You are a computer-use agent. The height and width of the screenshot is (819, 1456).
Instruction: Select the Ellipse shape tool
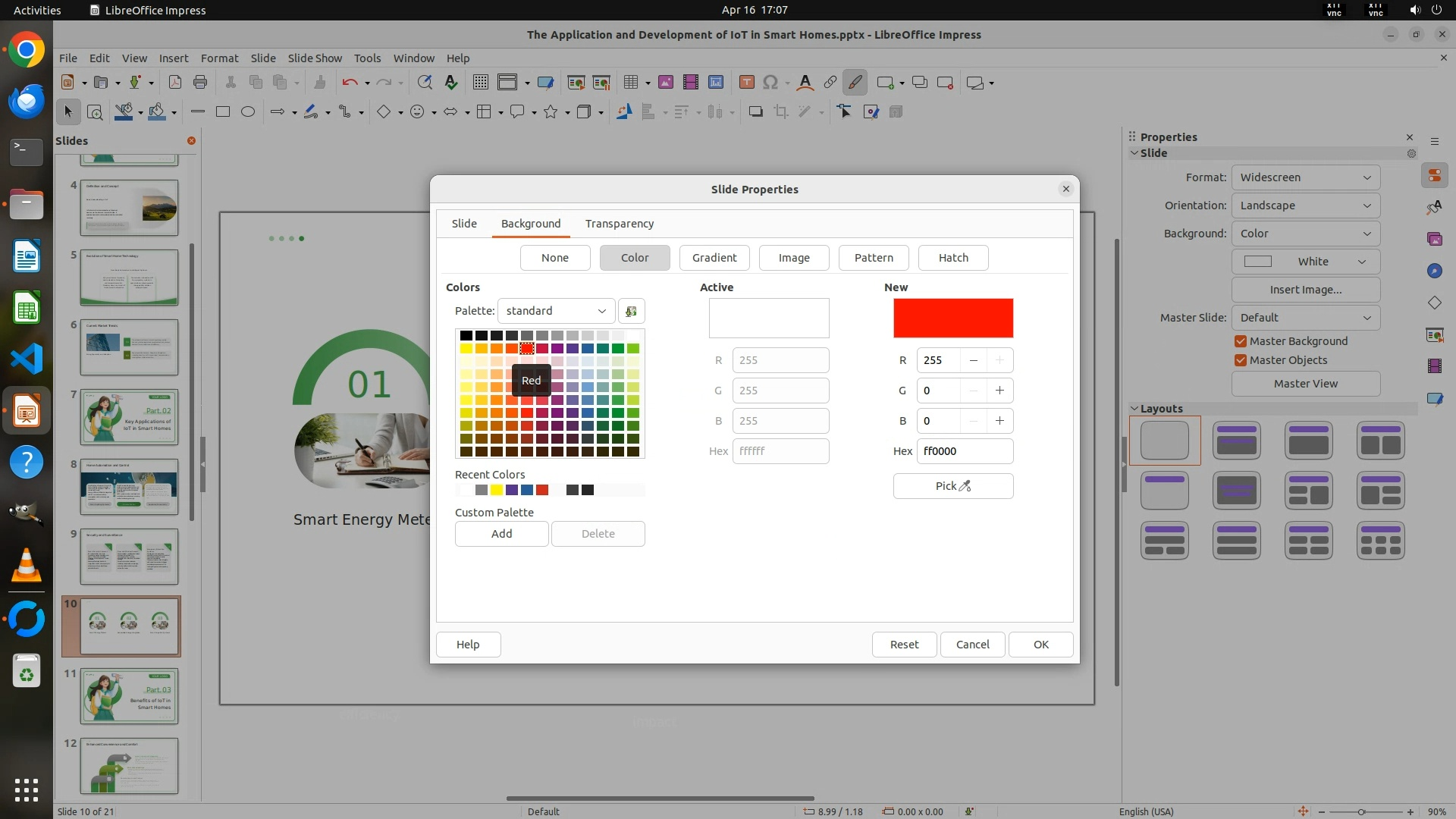click(x=247, y=111)
